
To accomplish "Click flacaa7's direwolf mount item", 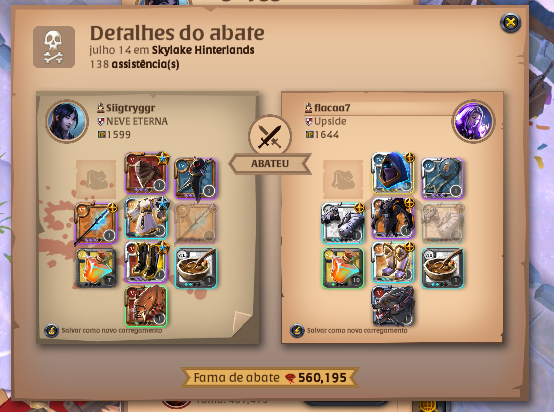I will [x=393, y=306].
